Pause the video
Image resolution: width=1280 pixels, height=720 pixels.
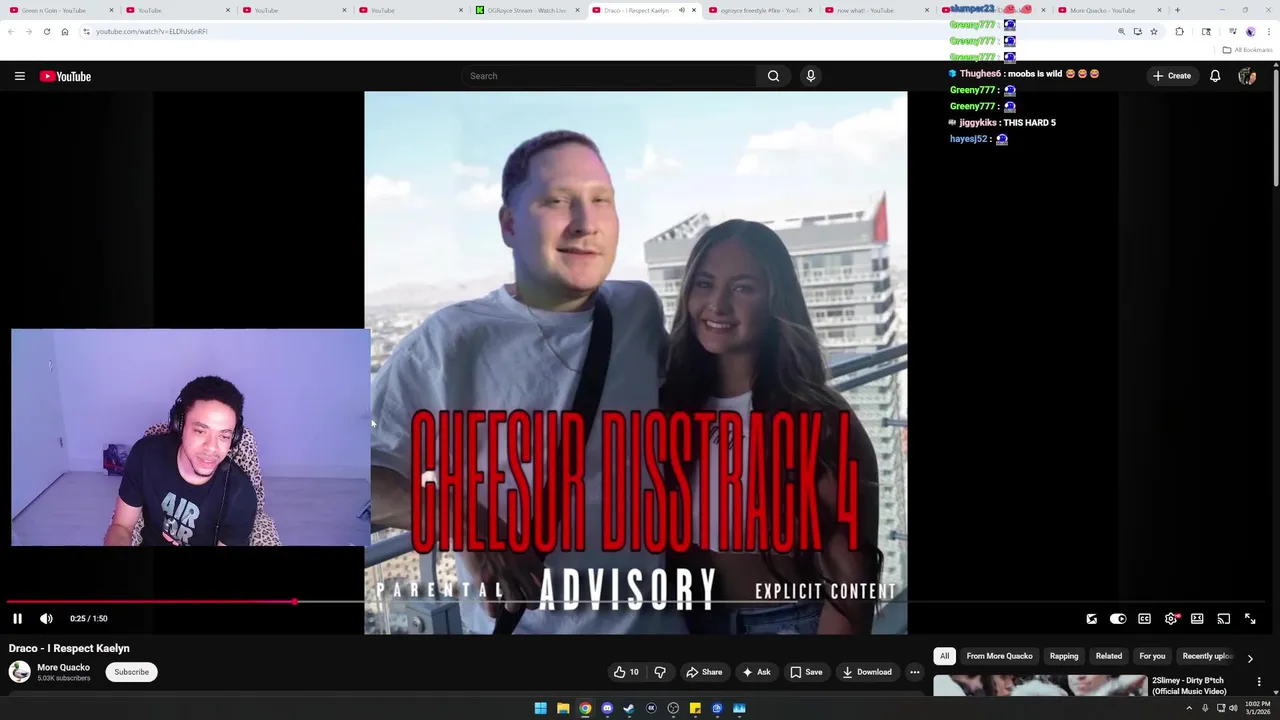click(x=17, y=619)
